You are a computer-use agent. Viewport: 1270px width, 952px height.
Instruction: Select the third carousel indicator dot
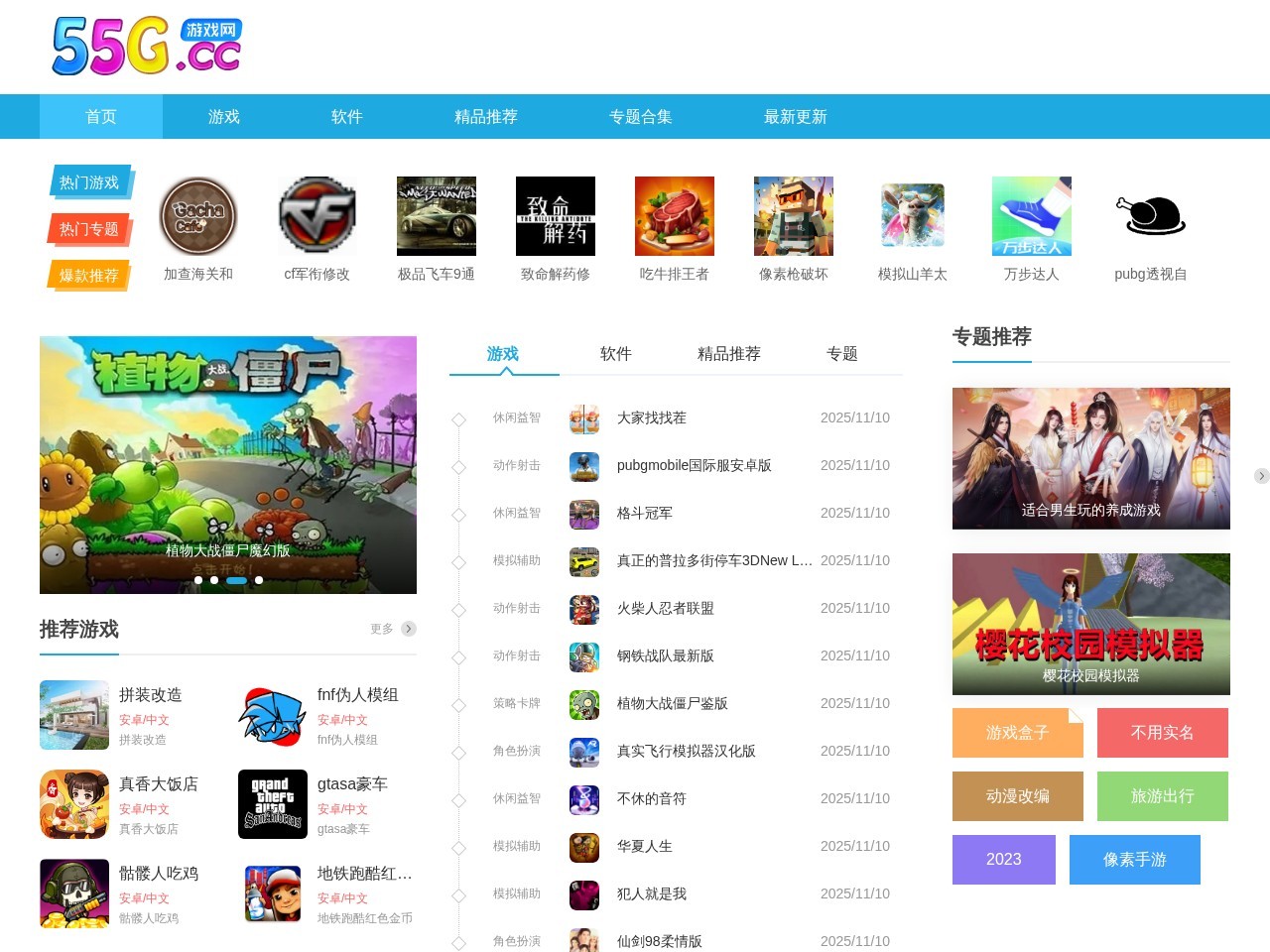coord(236,580)
